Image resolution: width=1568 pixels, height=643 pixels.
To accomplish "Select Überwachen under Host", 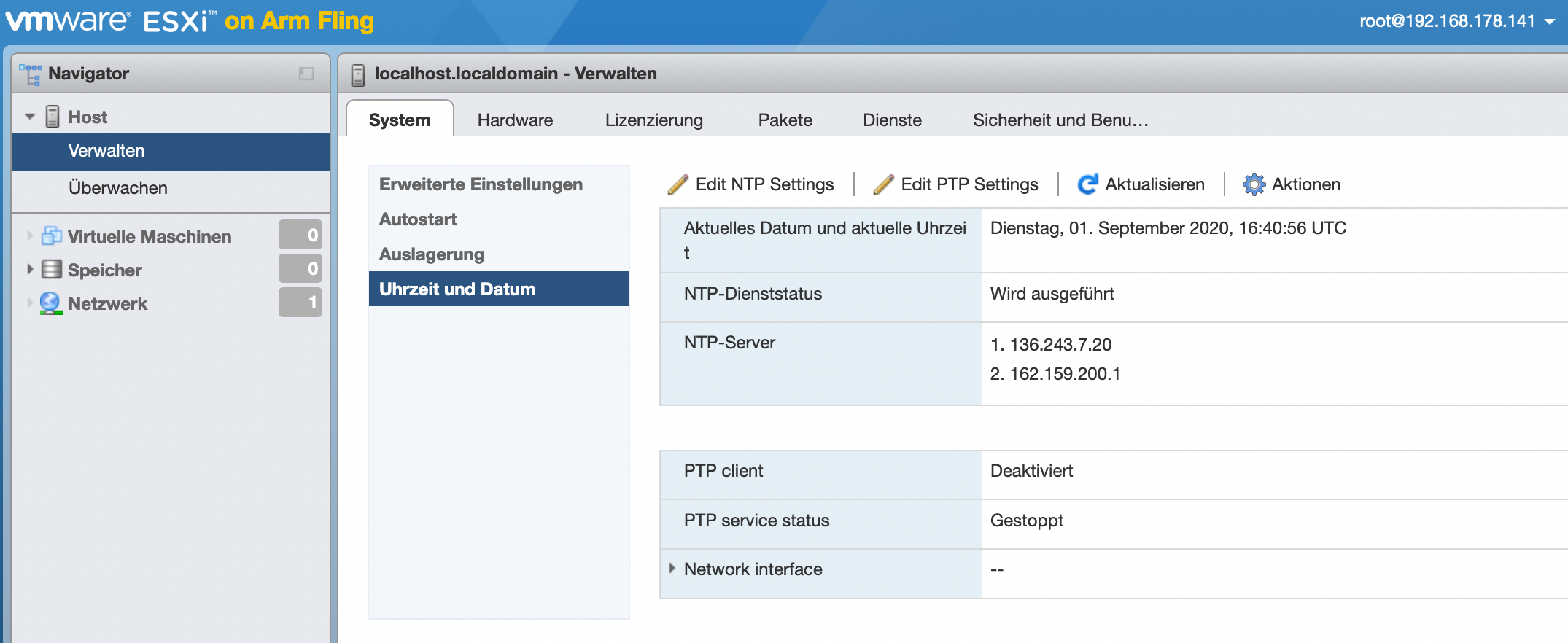I will (118, 188).
